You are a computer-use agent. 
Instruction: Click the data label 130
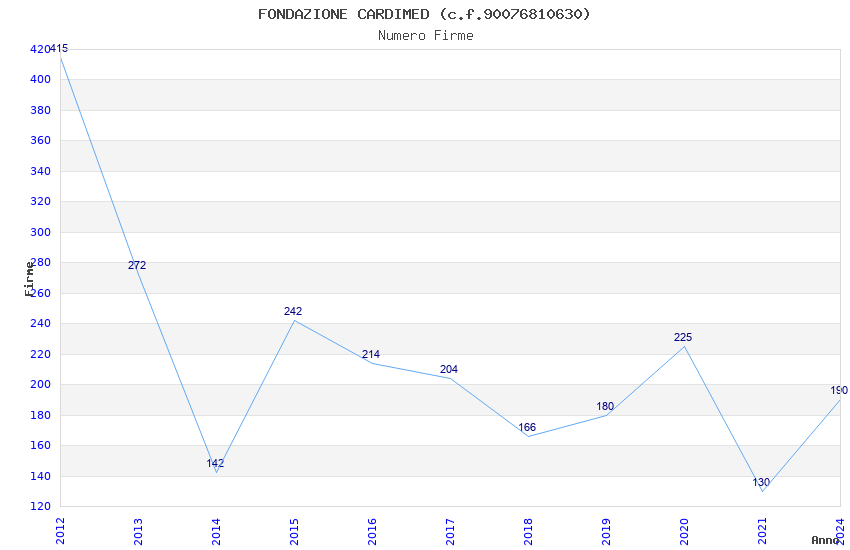(x=761, y=482)
